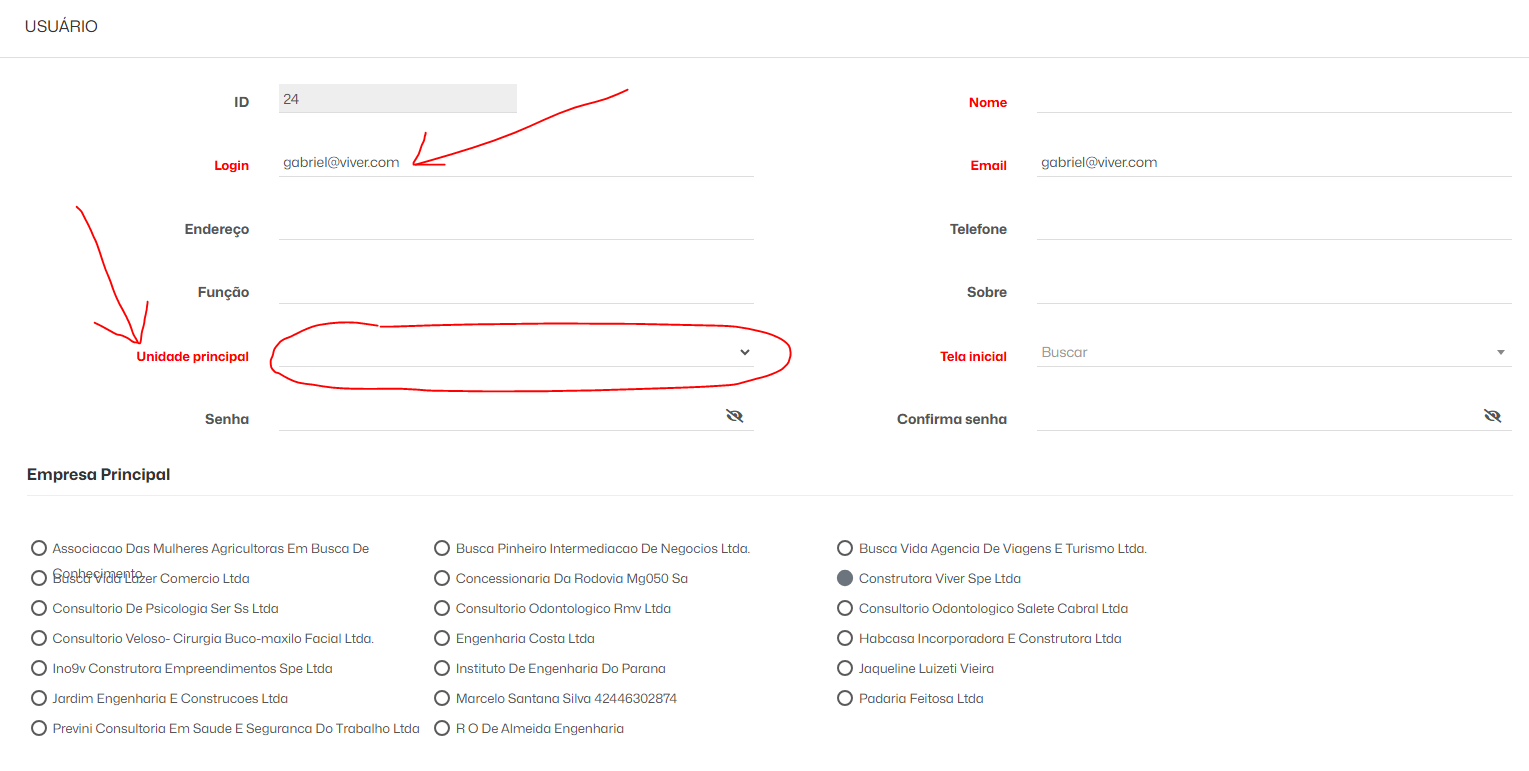
Task: Toggle visibility of Confirma senha password
Action: point(1493,416)
